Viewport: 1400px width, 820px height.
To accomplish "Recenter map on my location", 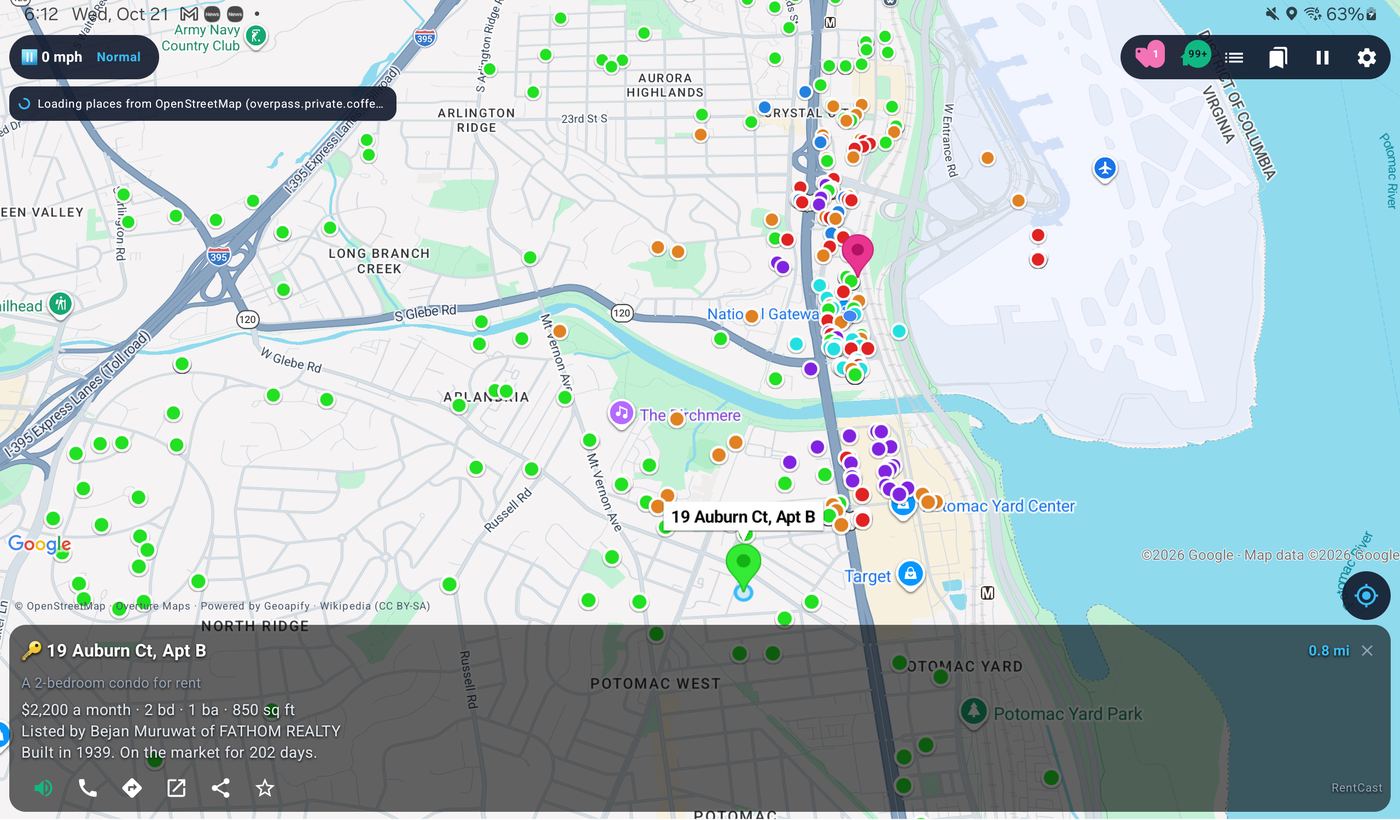I will pyautogui.click(x=1366, y=596).
